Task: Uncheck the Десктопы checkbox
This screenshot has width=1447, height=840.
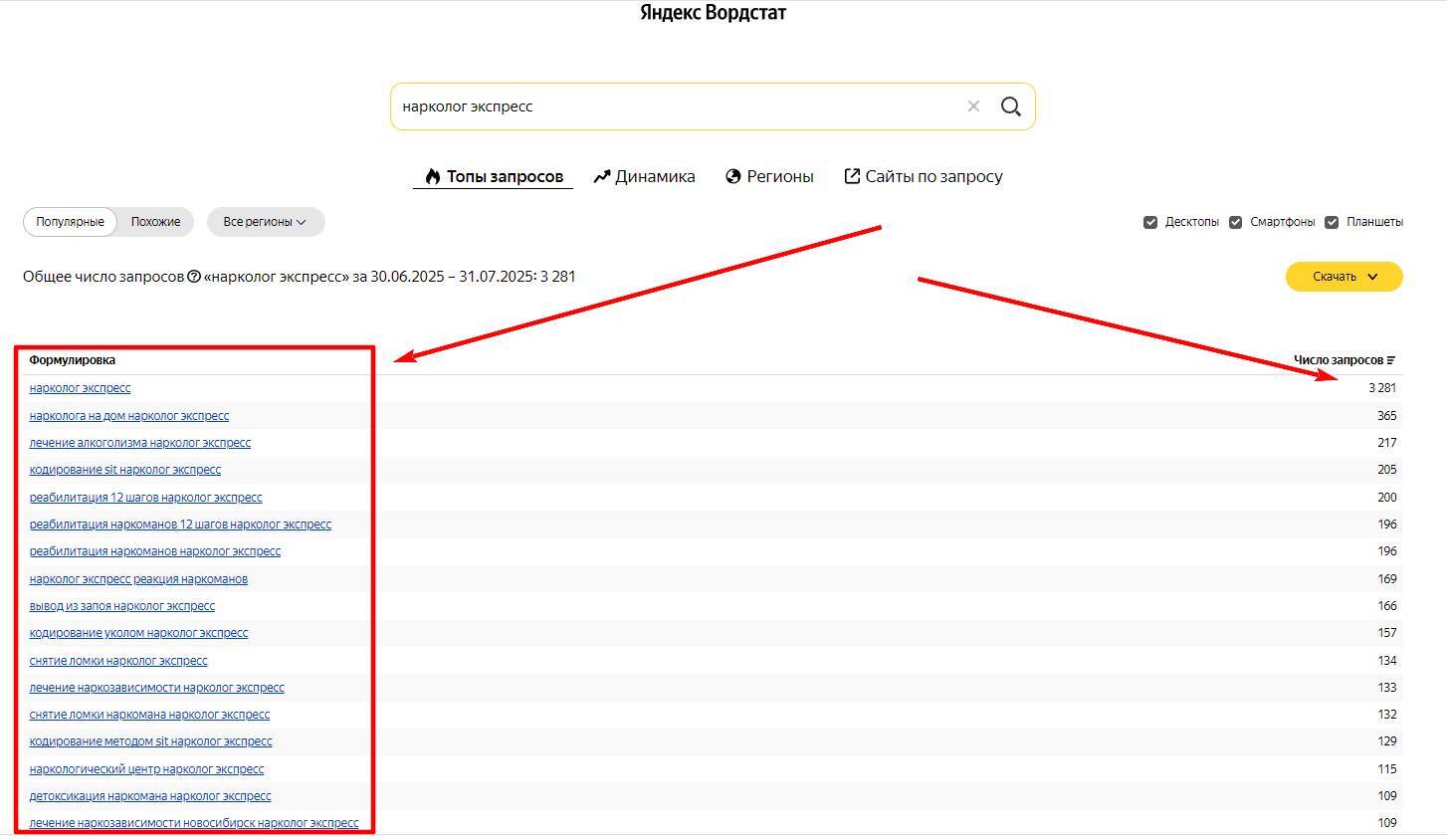Action: tap(1150, 222)
